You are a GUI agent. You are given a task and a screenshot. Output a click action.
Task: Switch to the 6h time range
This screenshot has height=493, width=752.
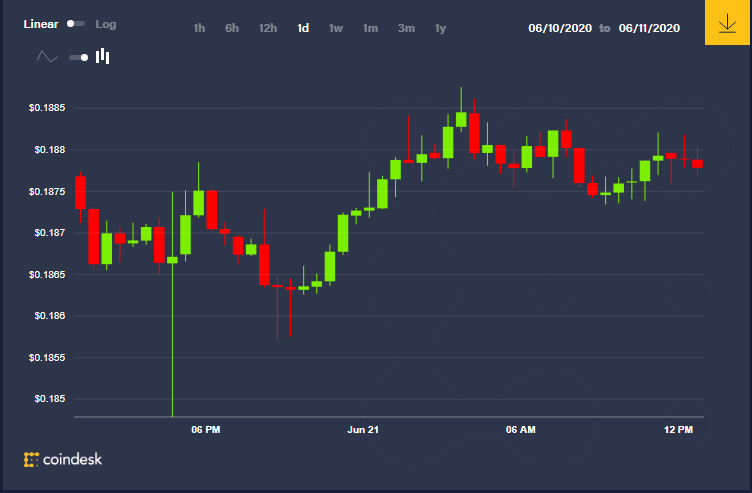click(232, 28)
